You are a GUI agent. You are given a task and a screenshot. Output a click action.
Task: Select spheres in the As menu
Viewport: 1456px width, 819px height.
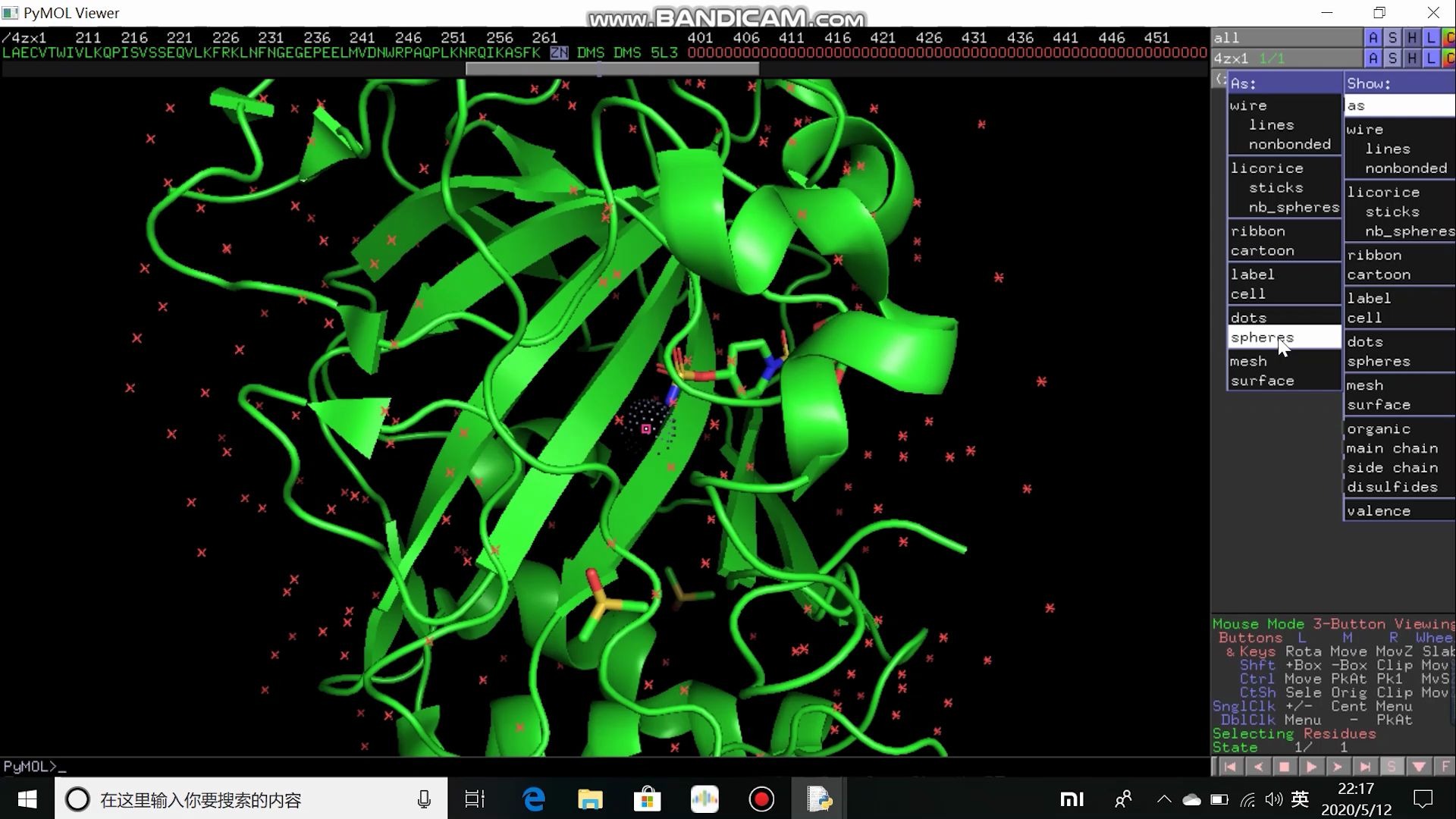coord(1263,337)
